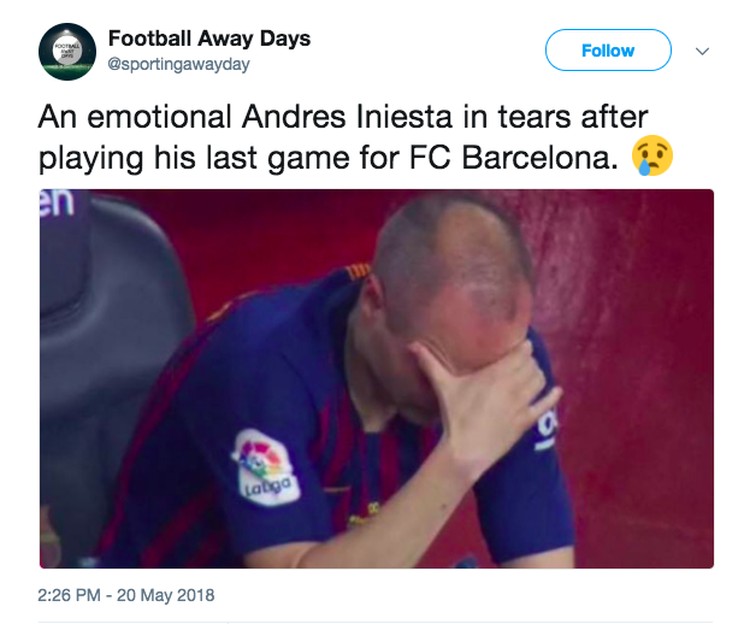Click the '20 May 2018' date text
The width and height of the screenshot is (750, 624).
pos(165,595)
